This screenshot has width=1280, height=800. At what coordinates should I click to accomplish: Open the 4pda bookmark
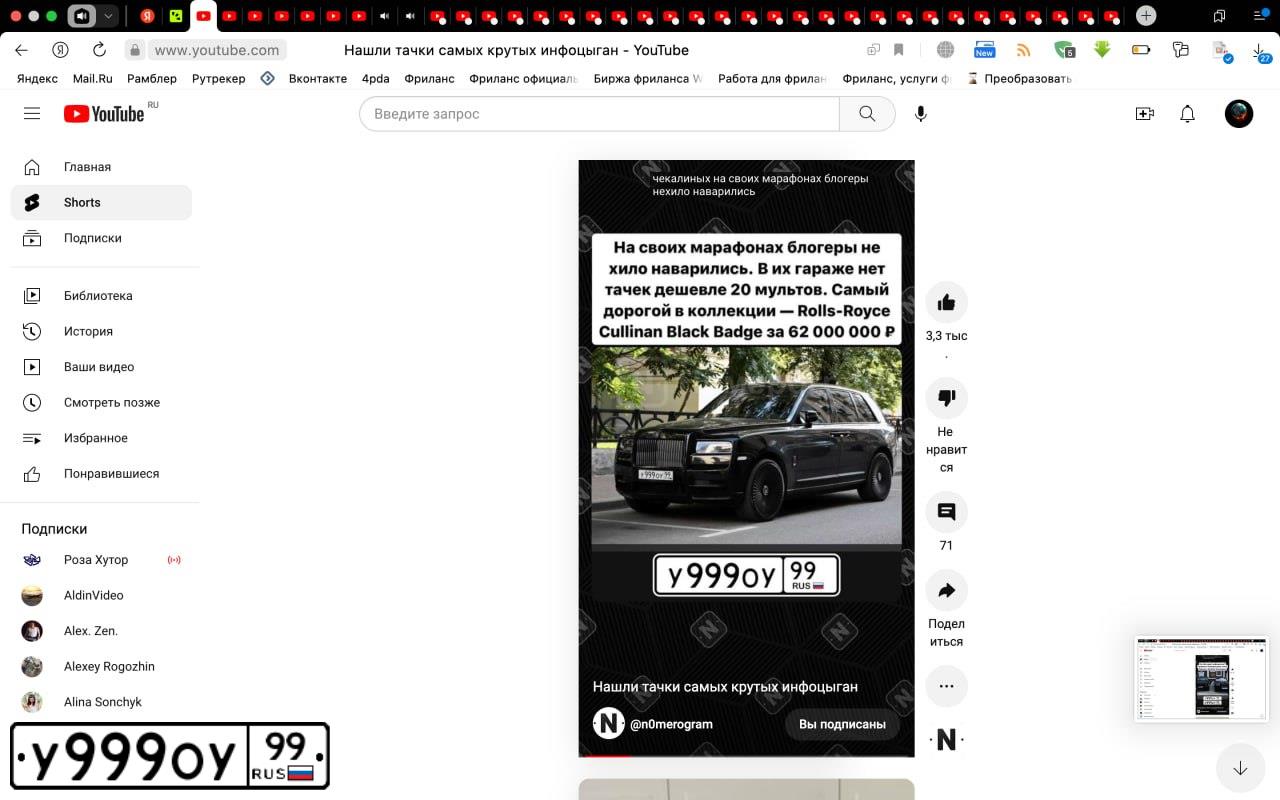(x=376, y=78)
